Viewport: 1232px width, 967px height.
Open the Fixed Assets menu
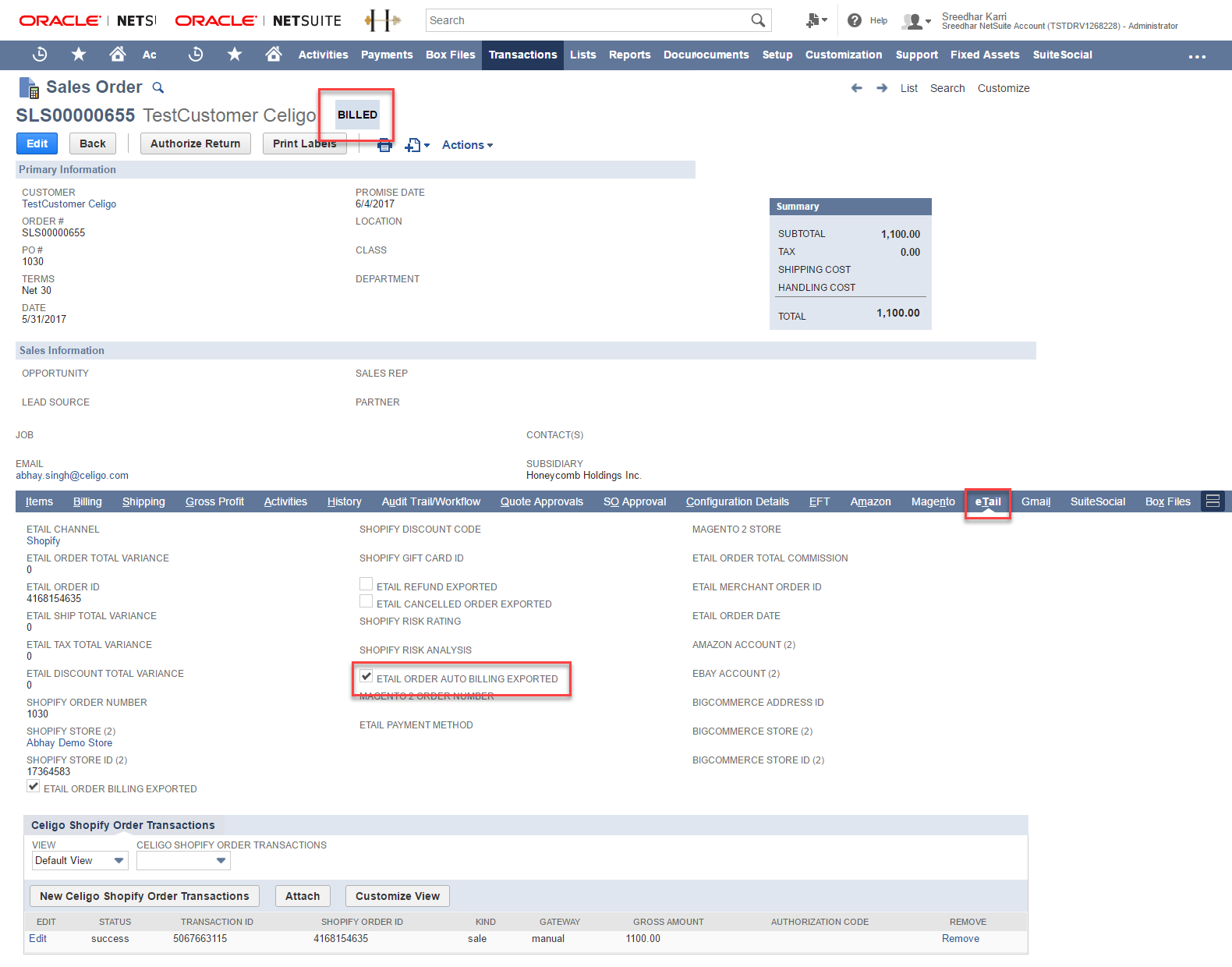coord(985,55)
